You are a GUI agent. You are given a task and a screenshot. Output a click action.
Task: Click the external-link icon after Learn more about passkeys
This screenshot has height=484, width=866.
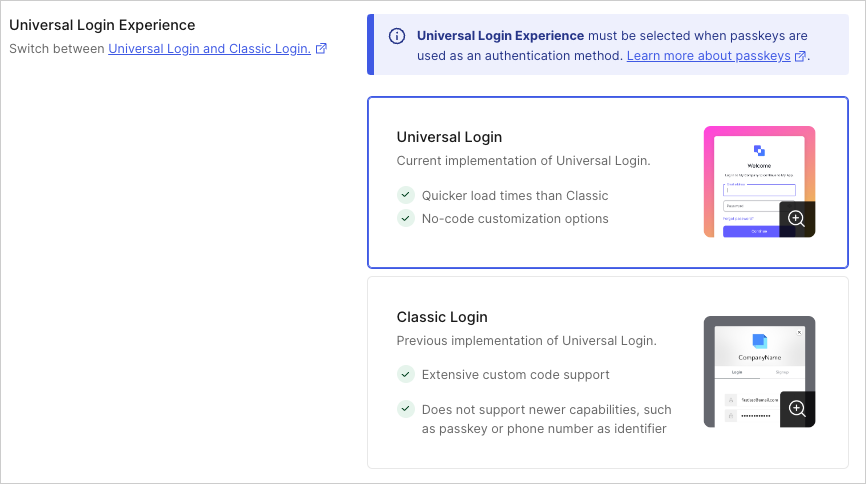click(x=800, y=56)
